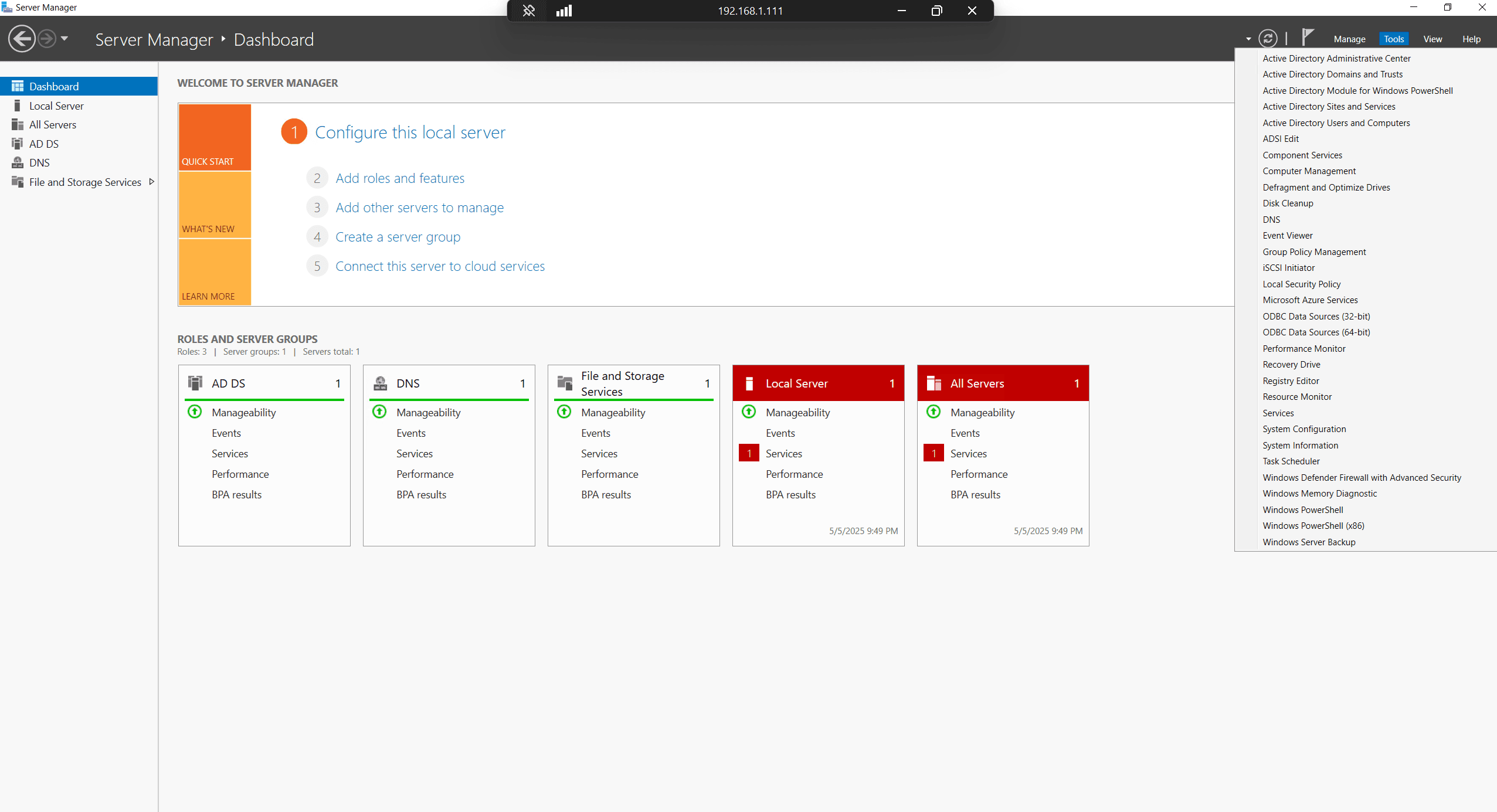Open the navigation history dropdown arrow
The width and height of the screenshot is (1497, 812).
click(x=65, y=39)
